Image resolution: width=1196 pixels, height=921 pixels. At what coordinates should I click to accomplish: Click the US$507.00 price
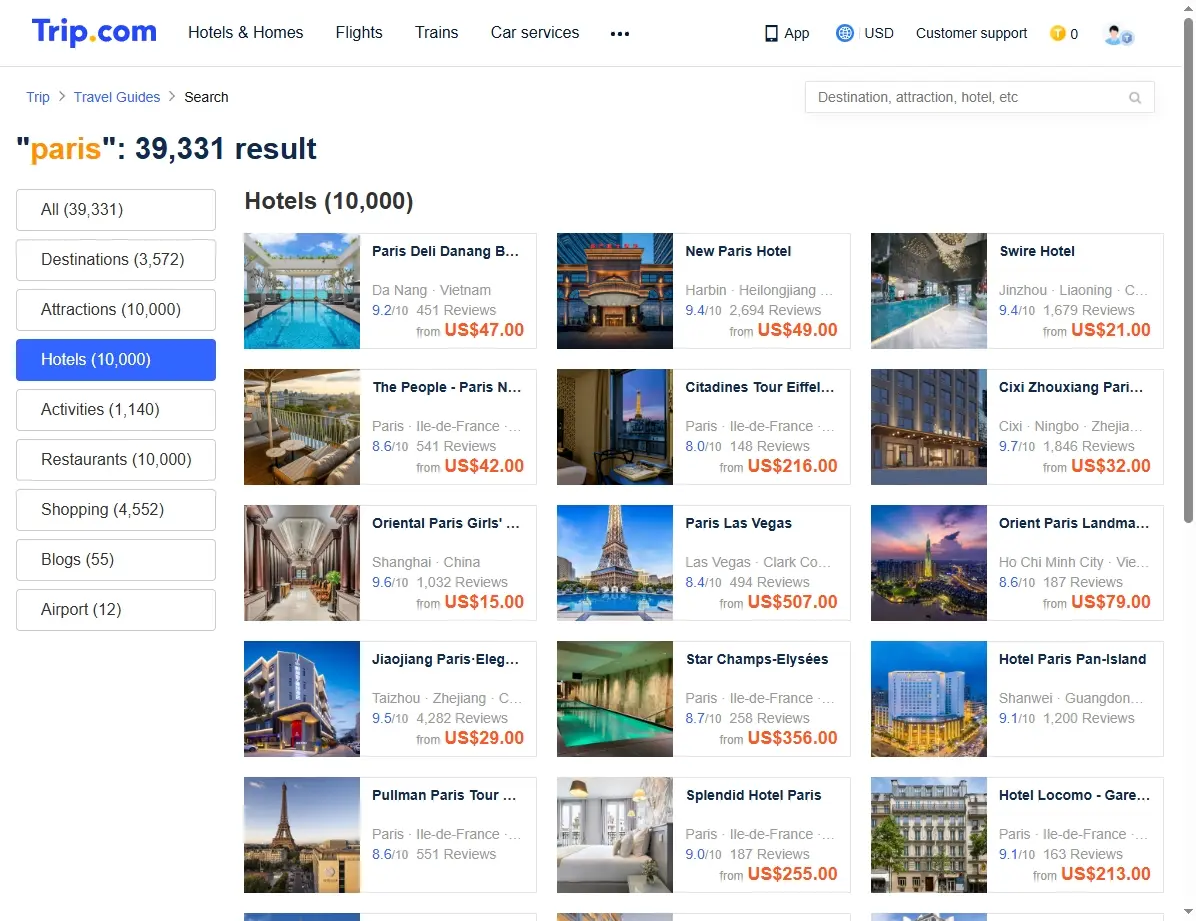click(x=793, y=601)
